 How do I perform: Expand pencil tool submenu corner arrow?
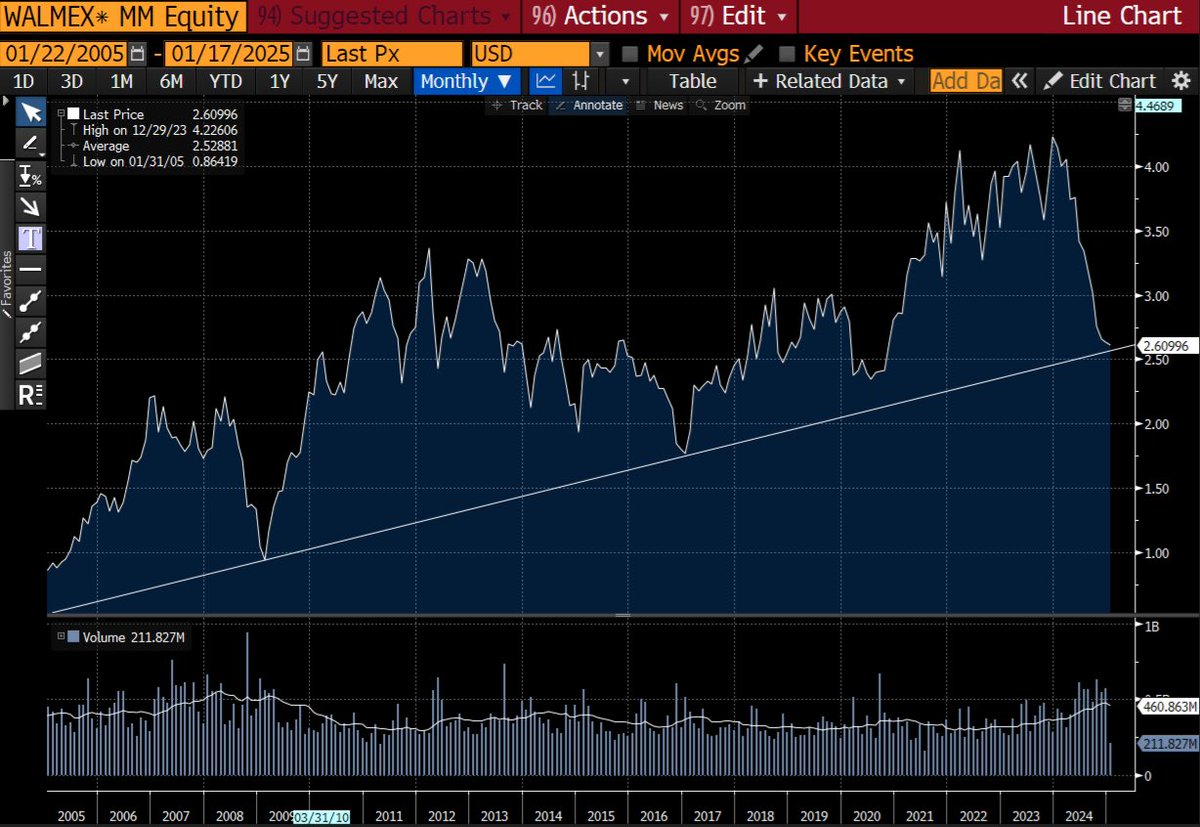tap(42, 154)
